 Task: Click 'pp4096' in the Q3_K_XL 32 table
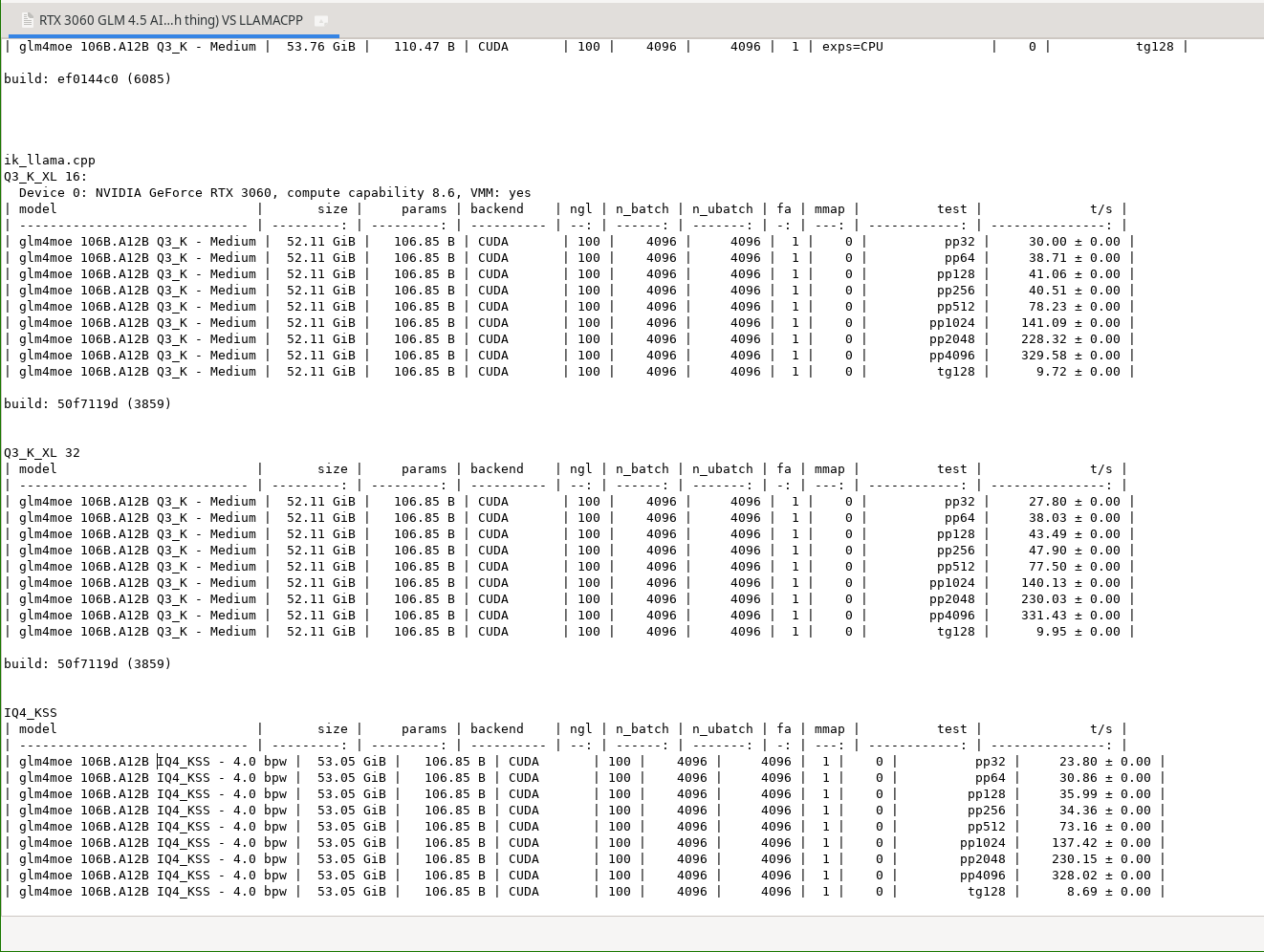(x=952, y=616)
